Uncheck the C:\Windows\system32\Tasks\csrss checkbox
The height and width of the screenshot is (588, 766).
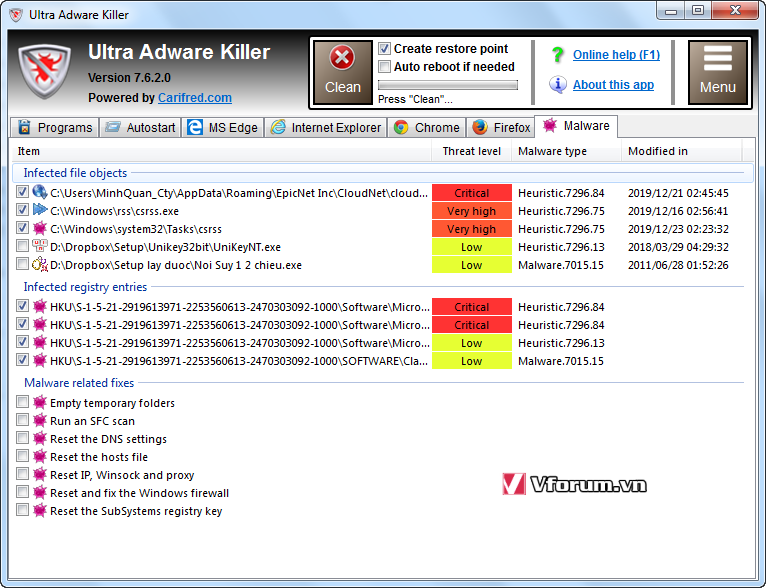click(22, 228)
